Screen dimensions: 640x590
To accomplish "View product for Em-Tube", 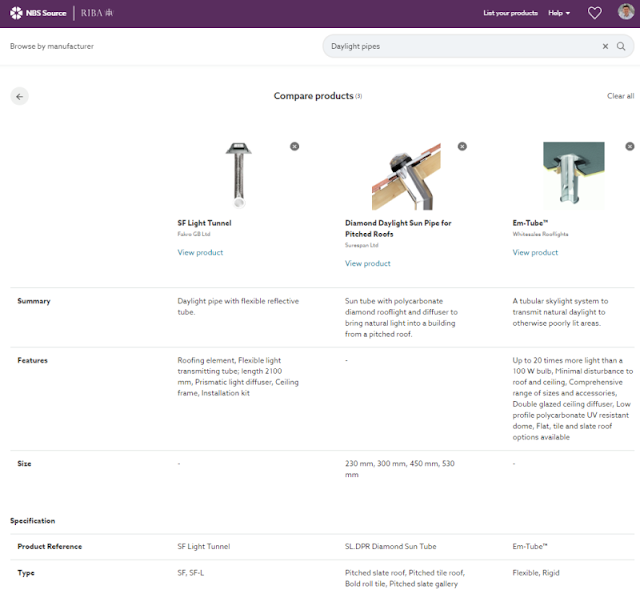I will pyautogui.click(x=535, y=252).
